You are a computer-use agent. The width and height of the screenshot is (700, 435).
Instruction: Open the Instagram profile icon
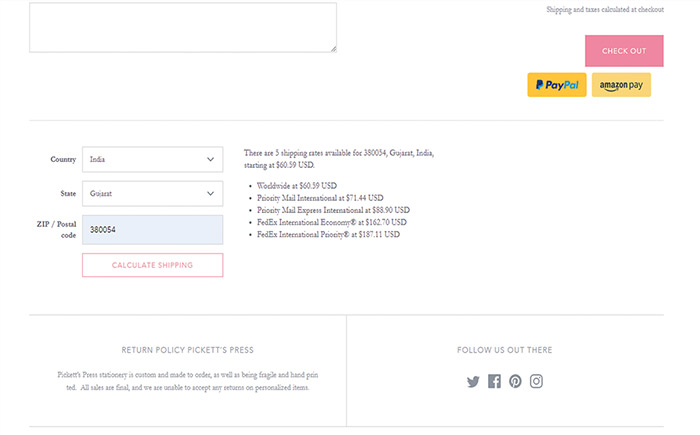[x=537, y=381]
